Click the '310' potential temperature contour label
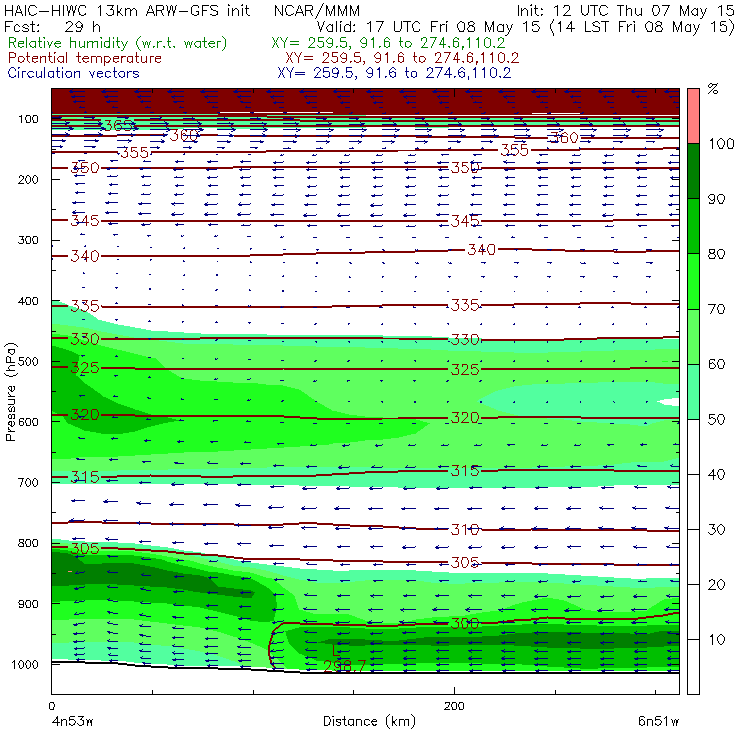This screenshot has height=740, width=740. tap(465, 530)
